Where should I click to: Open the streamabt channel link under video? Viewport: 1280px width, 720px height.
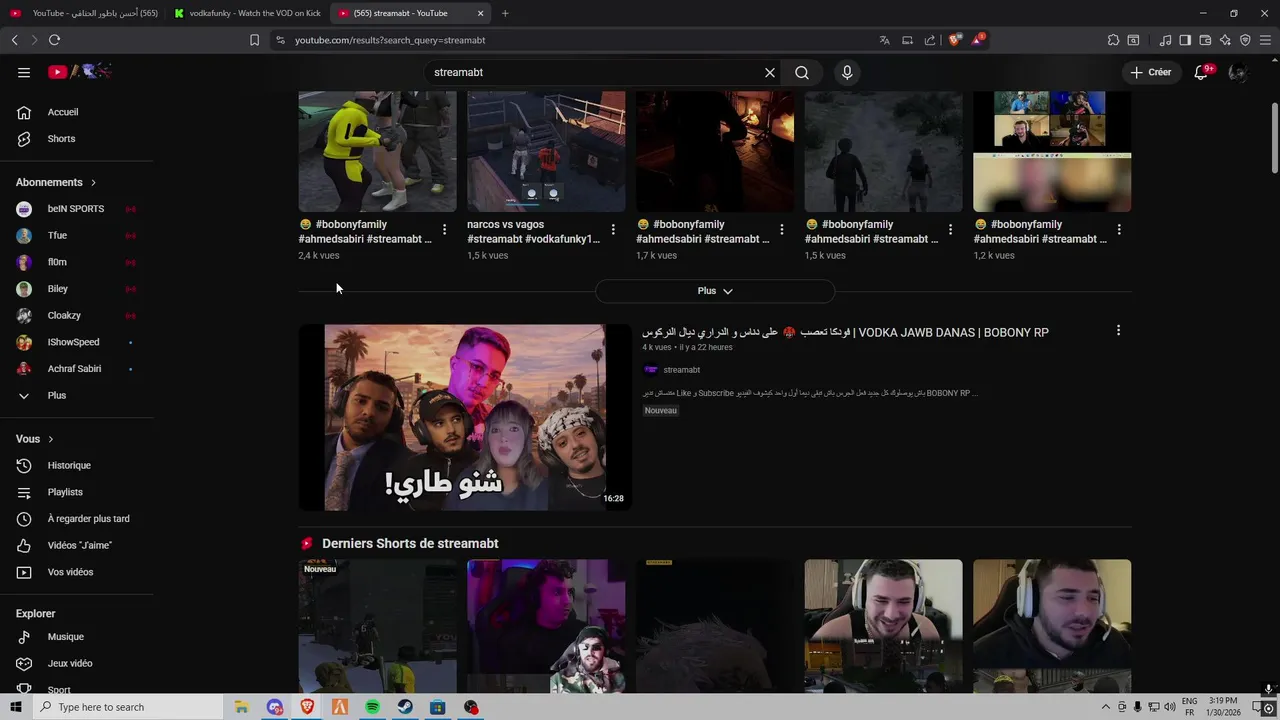pyautogui.click(x=682, y=370)
